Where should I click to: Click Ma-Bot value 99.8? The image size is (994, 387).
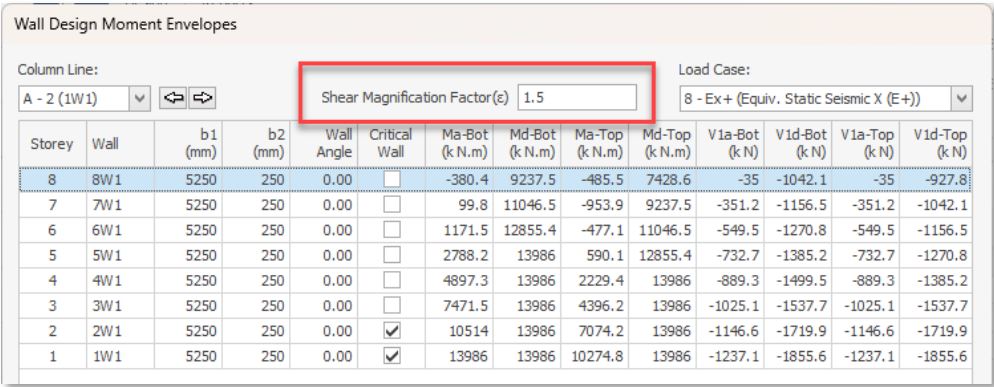pyautogui.click(x=474, y=205)
